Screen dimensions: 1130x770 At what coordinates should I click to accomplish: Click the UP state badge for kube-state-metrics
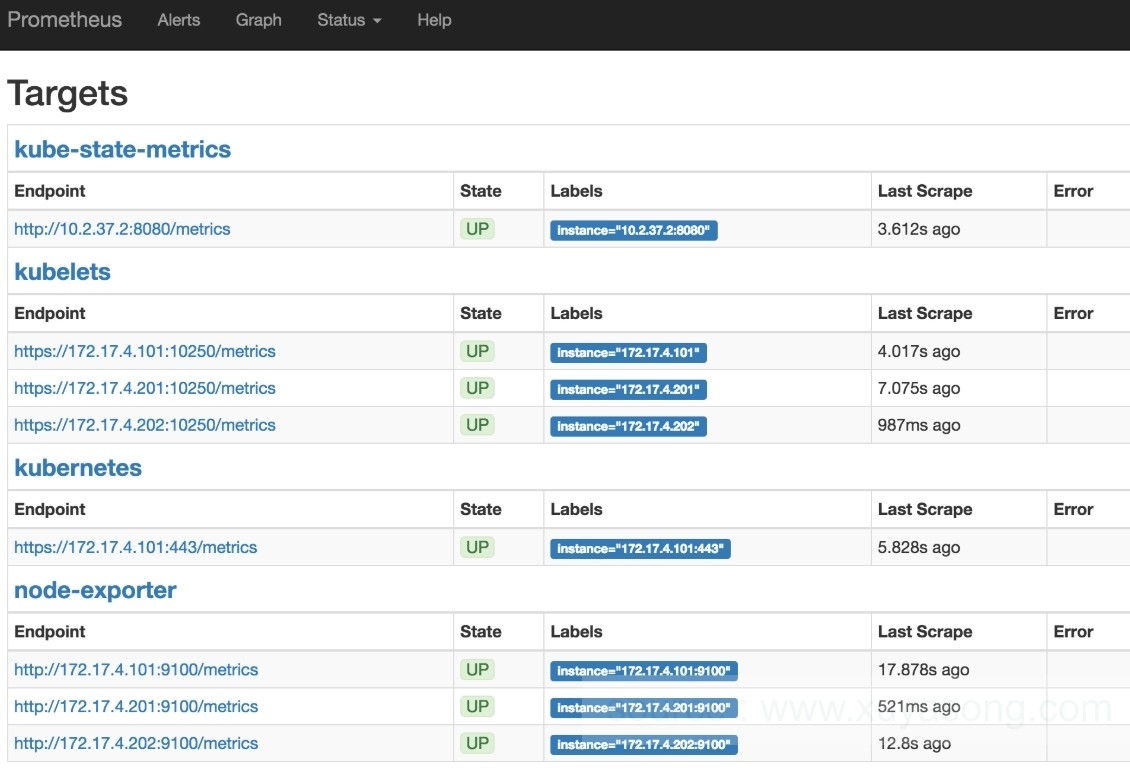[x=478, y=229]
